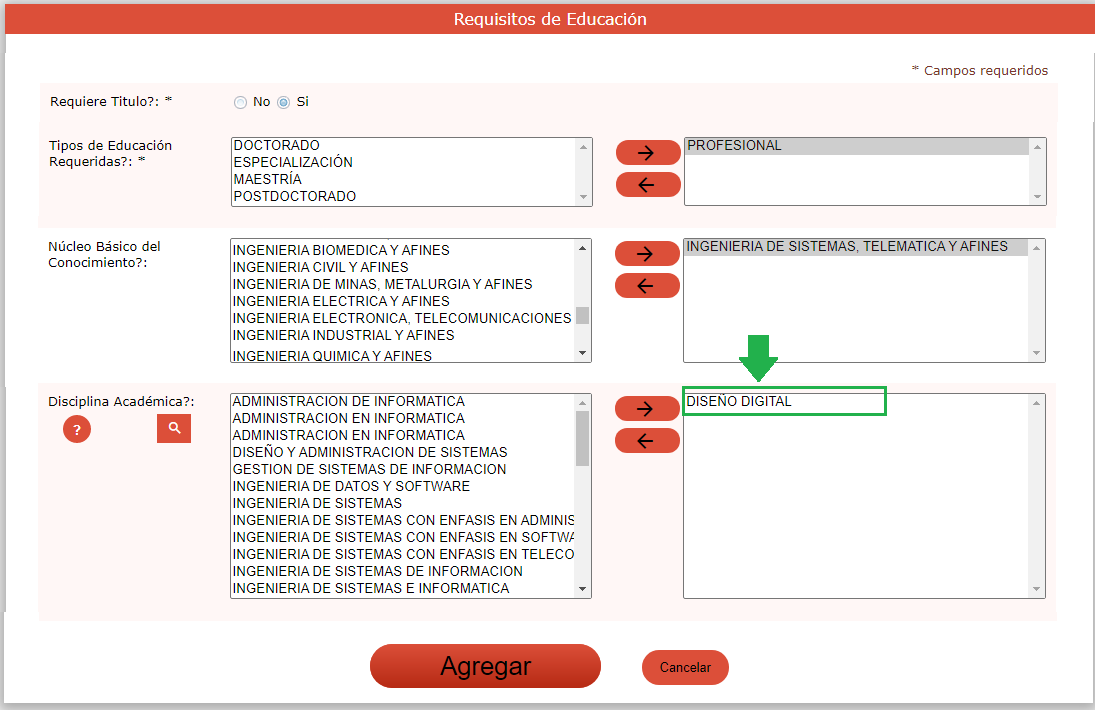Select DOCTORADO in education types list
The width and height of the screenshot is (1095, 710).
click(404, 145)
